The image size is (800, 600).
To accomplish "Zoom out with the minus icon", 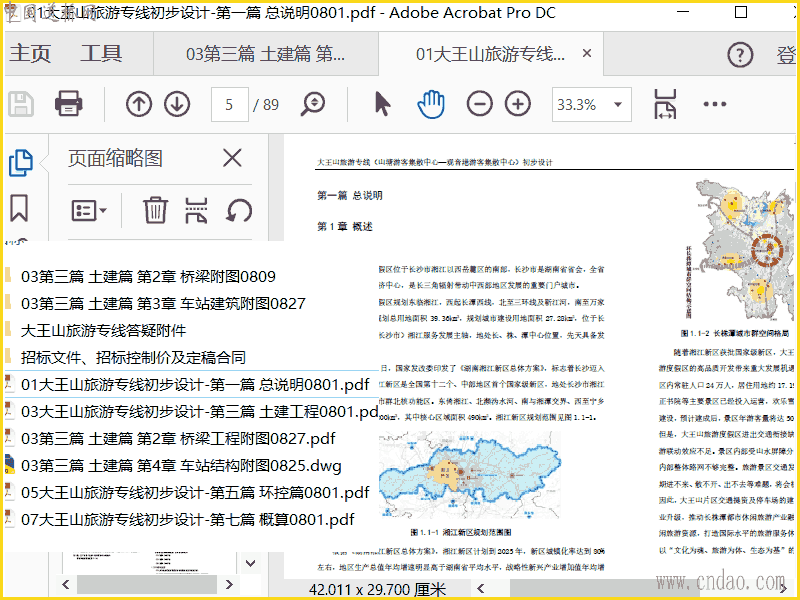I will coord(480,104).
